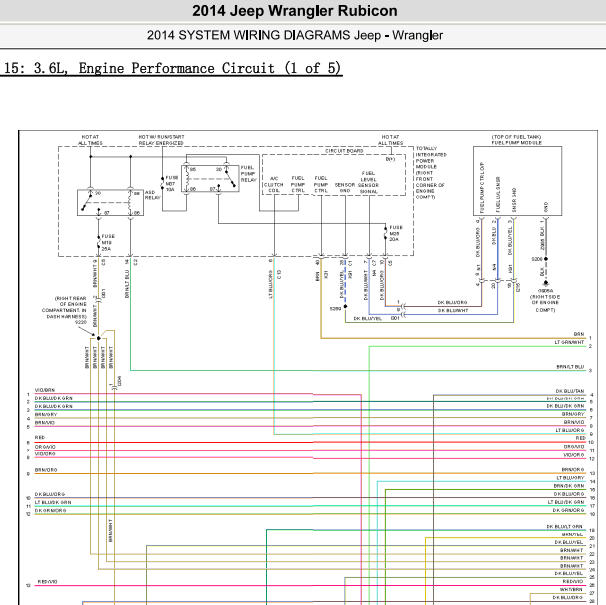Viewport: 606px width, 605px height.
Task: Select the 'ASD RELAY' label
Action: (x=152, y=195)
